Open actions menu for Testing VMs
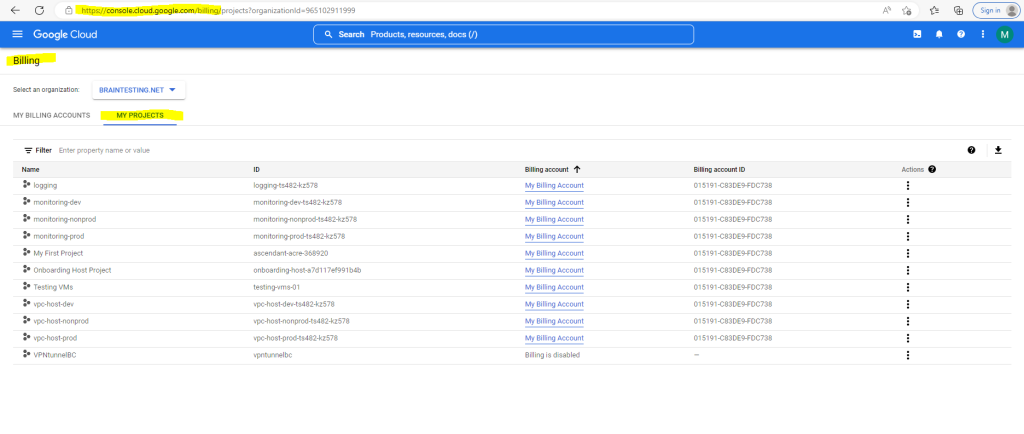Image resolution: width=1024 pixels, height=434 pixels. tap(908, 287)
